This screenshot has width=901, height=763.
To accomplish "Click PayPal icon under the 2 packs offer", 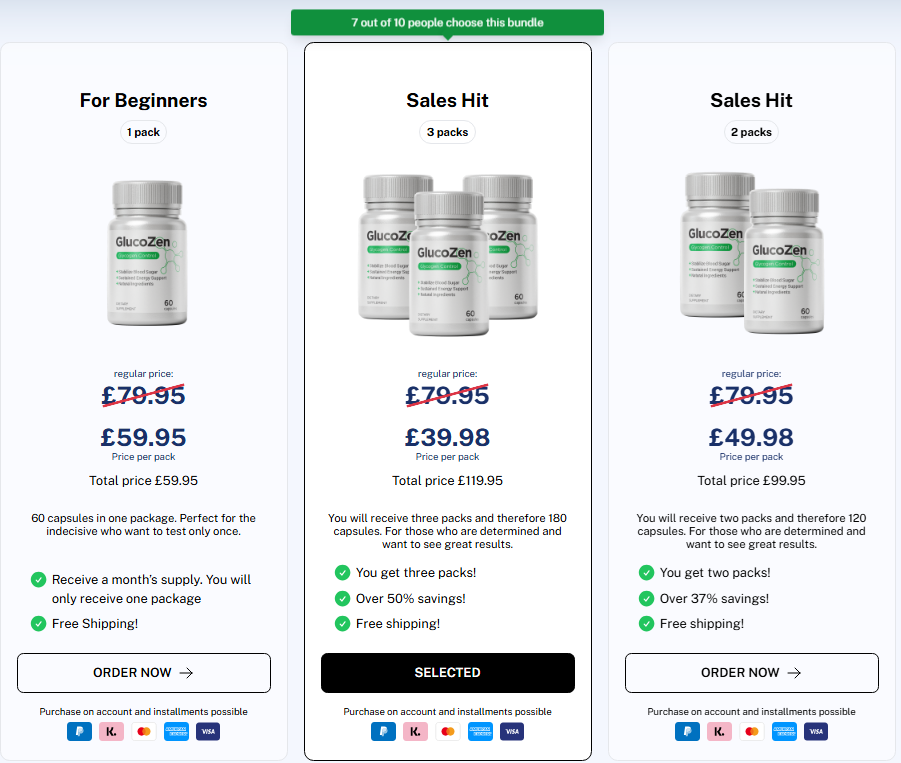I will pyautogui.click(x=687, y=731).
